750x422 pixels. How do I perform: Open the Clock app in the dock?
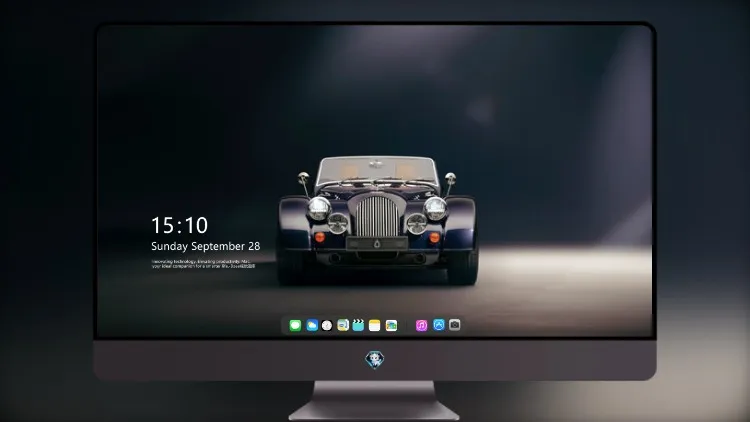pos(327,326)
